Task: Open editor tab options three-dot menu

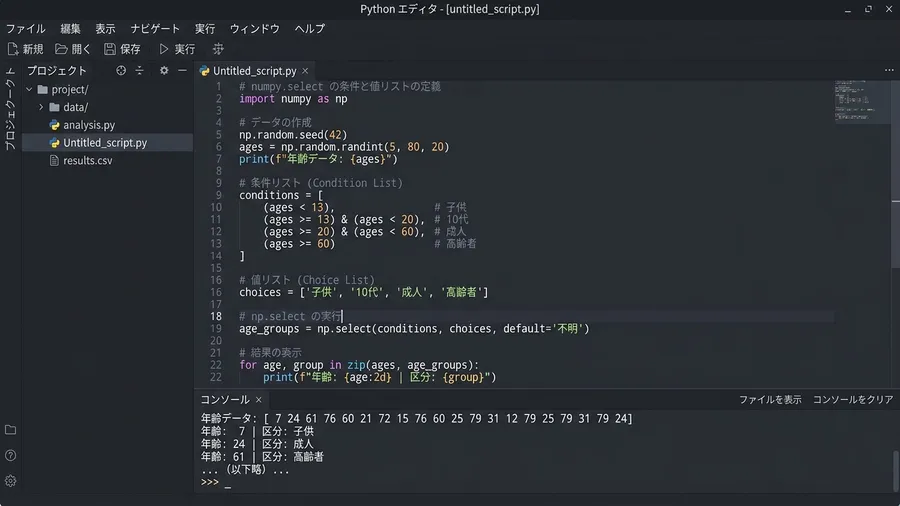Action: coord(889,70)
